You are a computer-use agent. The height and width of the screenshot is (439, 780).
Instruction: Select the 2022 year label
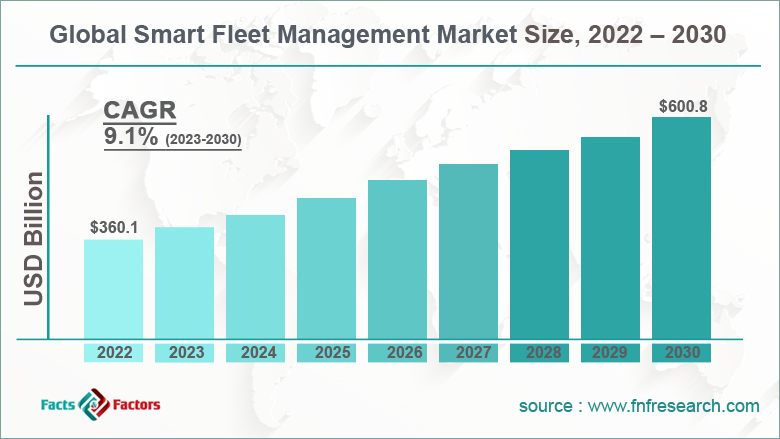click(114, 352)
